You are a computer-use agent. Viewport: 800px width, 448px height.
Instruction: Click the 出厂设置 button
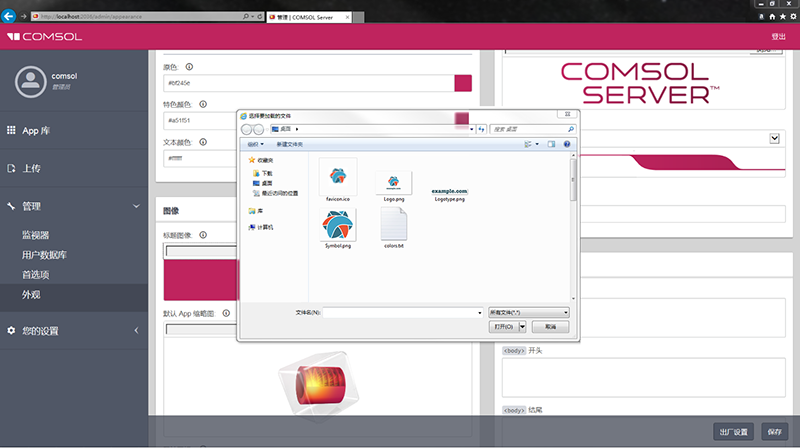pyautogui.click(x=734, y=432)
